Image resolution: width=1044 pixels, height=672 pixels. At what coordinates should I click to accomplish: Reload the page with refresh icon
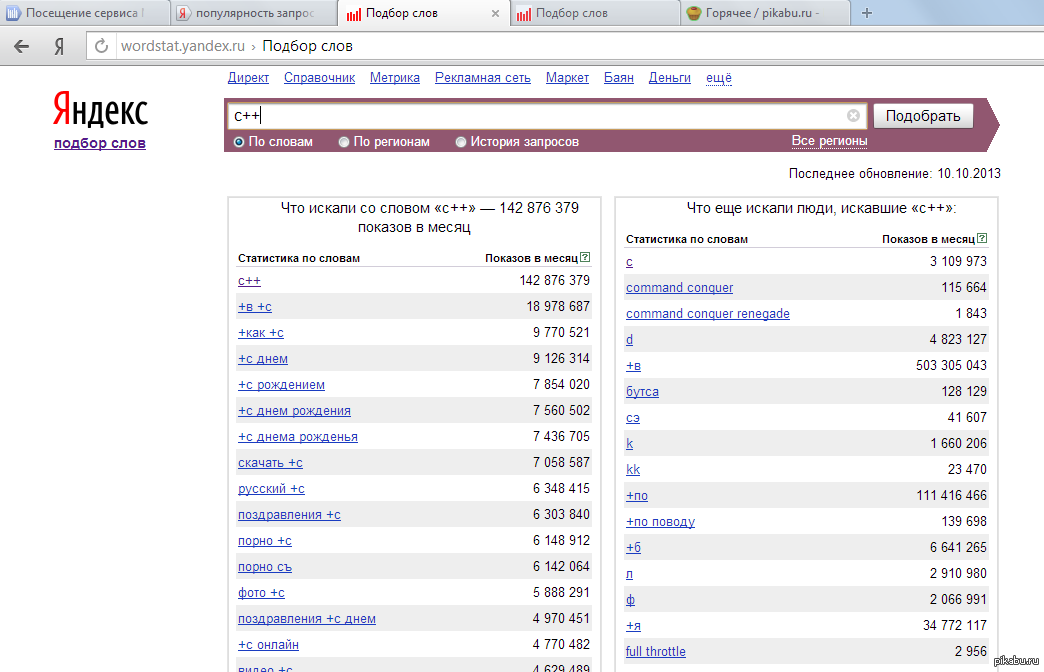(x=101, y=46)
